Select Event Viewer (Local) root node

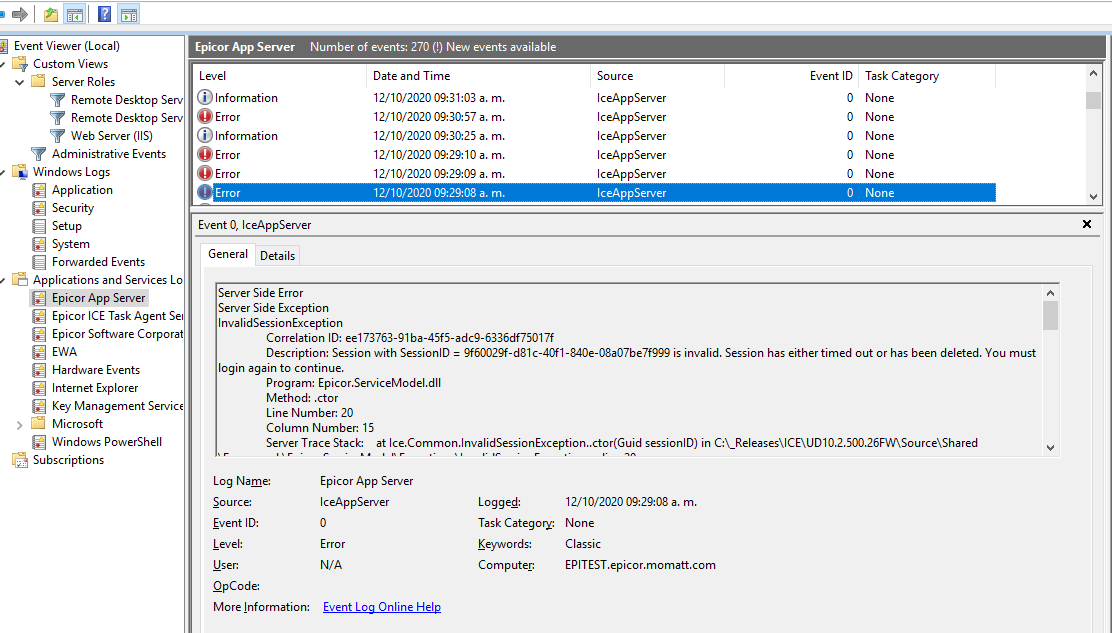click(x=67, y=46)
